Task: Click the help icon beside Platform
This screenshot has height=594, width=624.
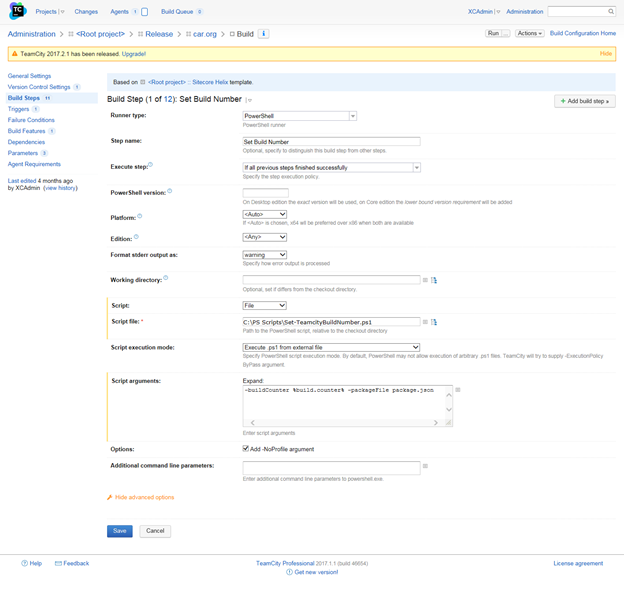Action: 140,216
